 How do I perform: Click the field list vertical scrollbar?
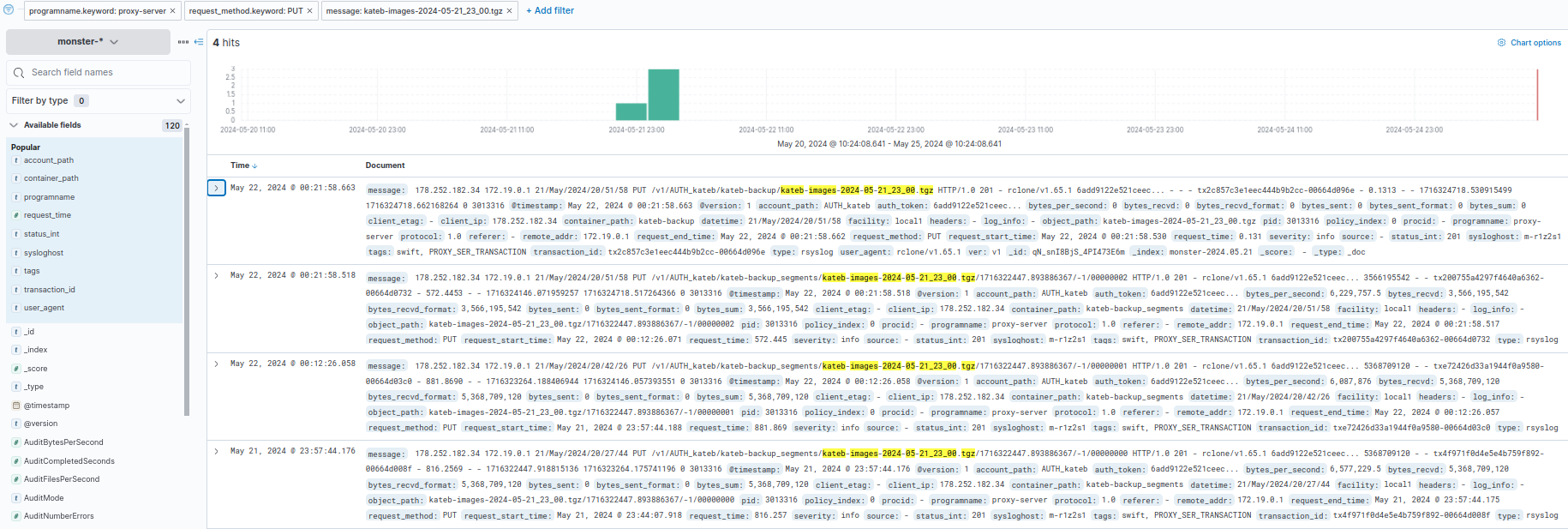pos(187,270)
